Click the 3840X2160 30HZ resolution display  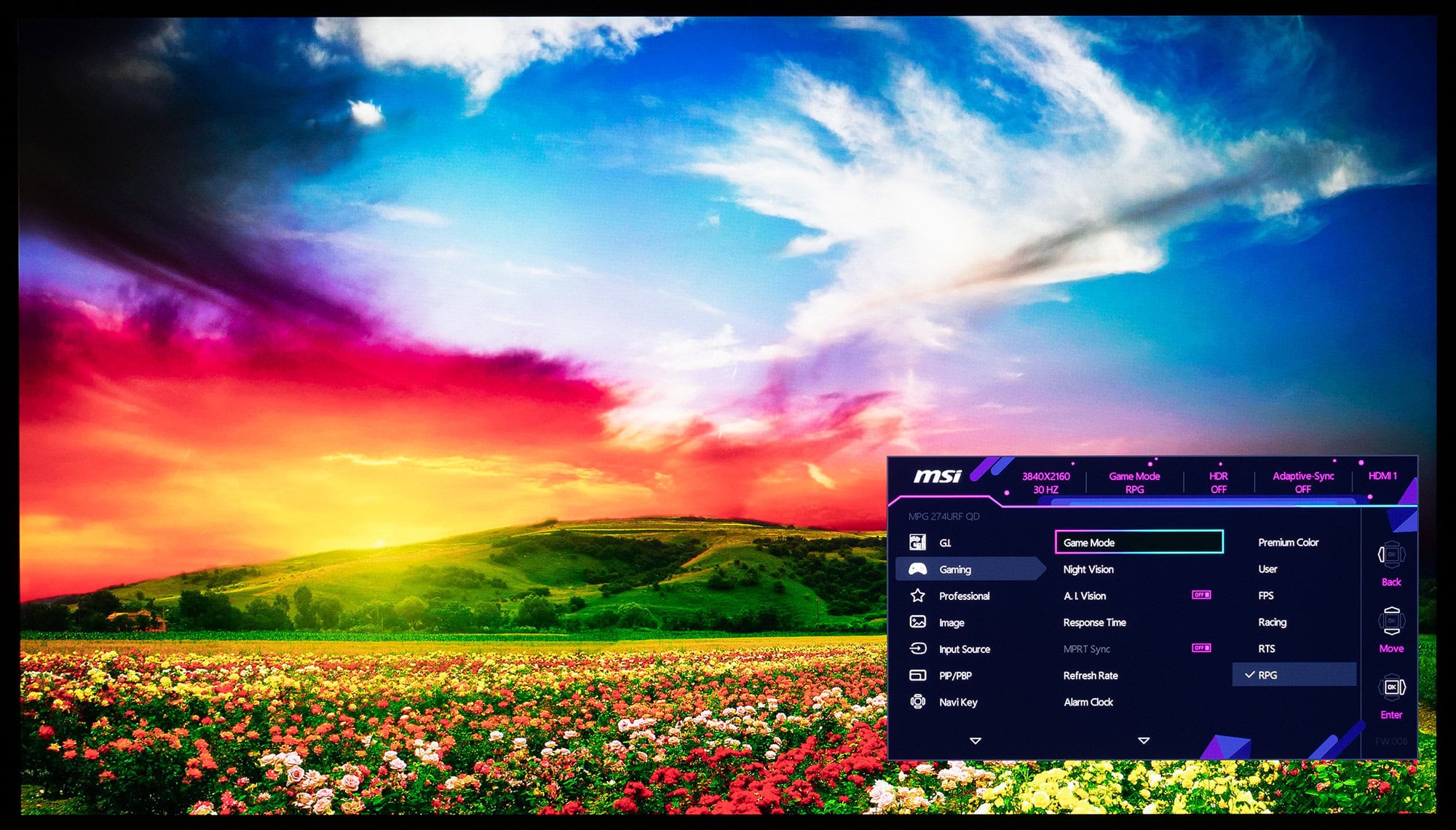[1044, 483]
